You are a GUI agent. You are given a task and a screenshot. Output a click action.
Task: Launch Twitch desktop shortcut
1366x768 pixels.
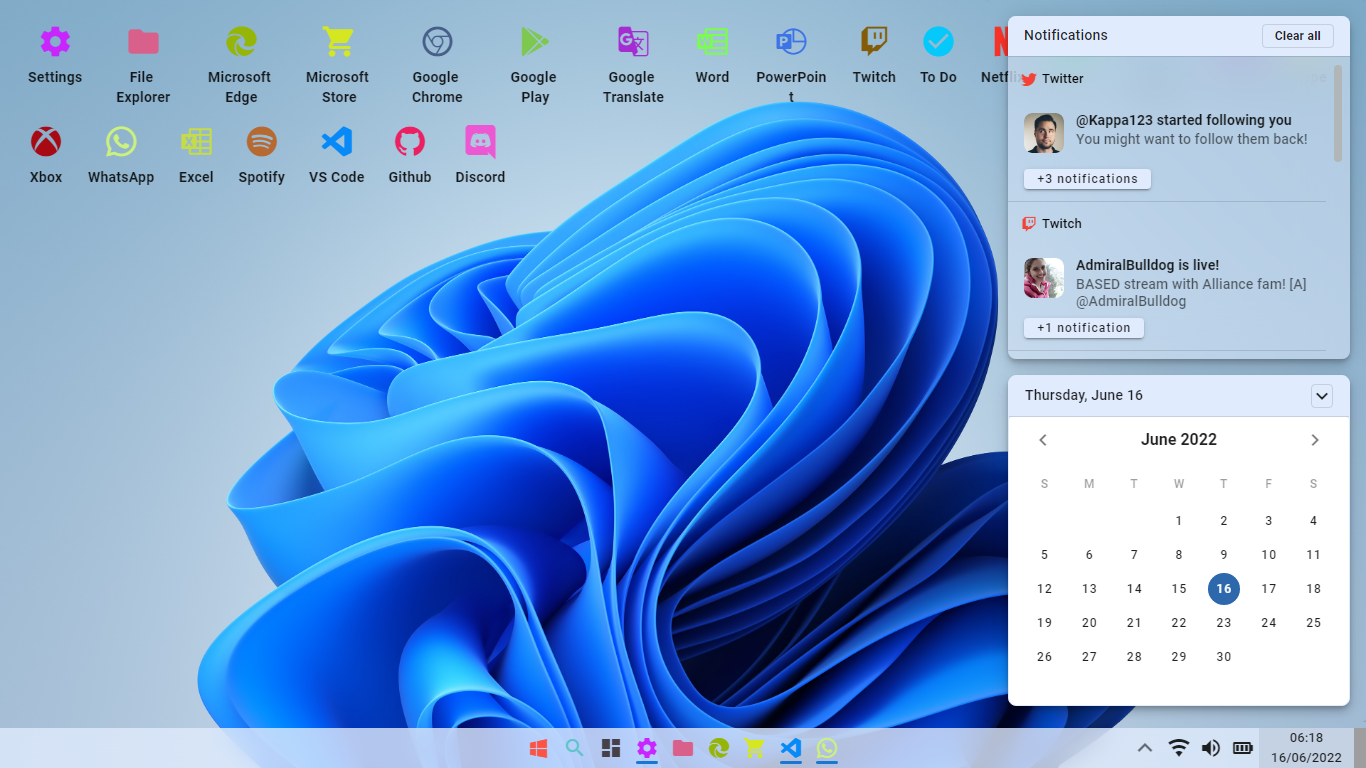874,56
